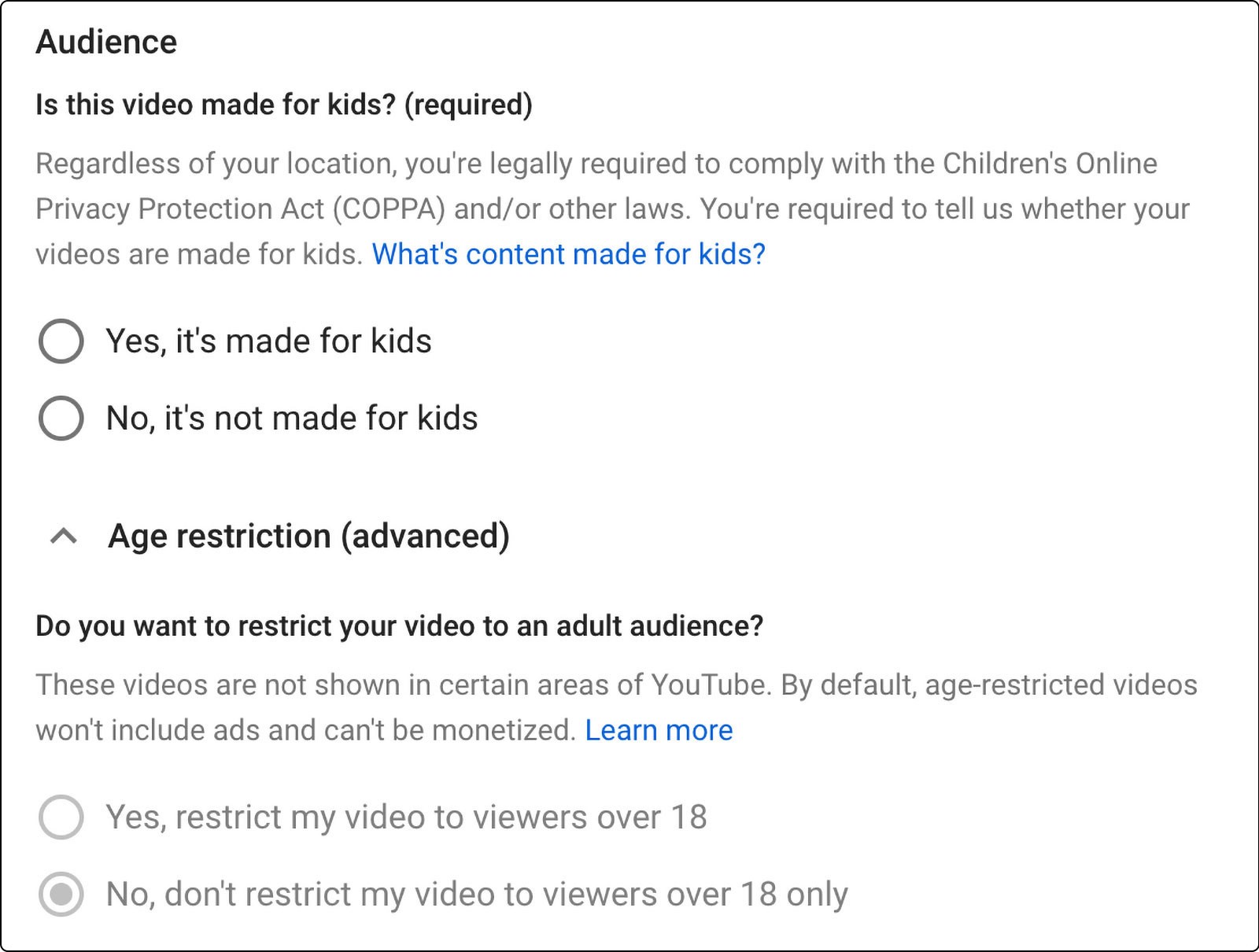Click the "Is this video made for kids? (required)" heading
The width and height of the screenshot is (1259, 952).
click(283, 105)
